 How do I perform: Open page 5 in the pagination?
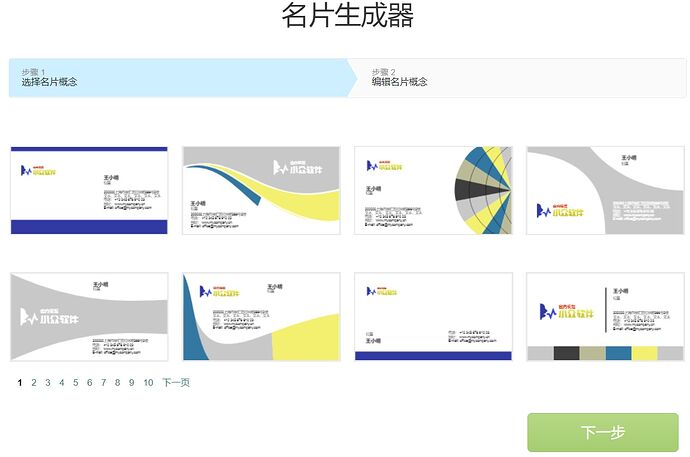(76, 383)
